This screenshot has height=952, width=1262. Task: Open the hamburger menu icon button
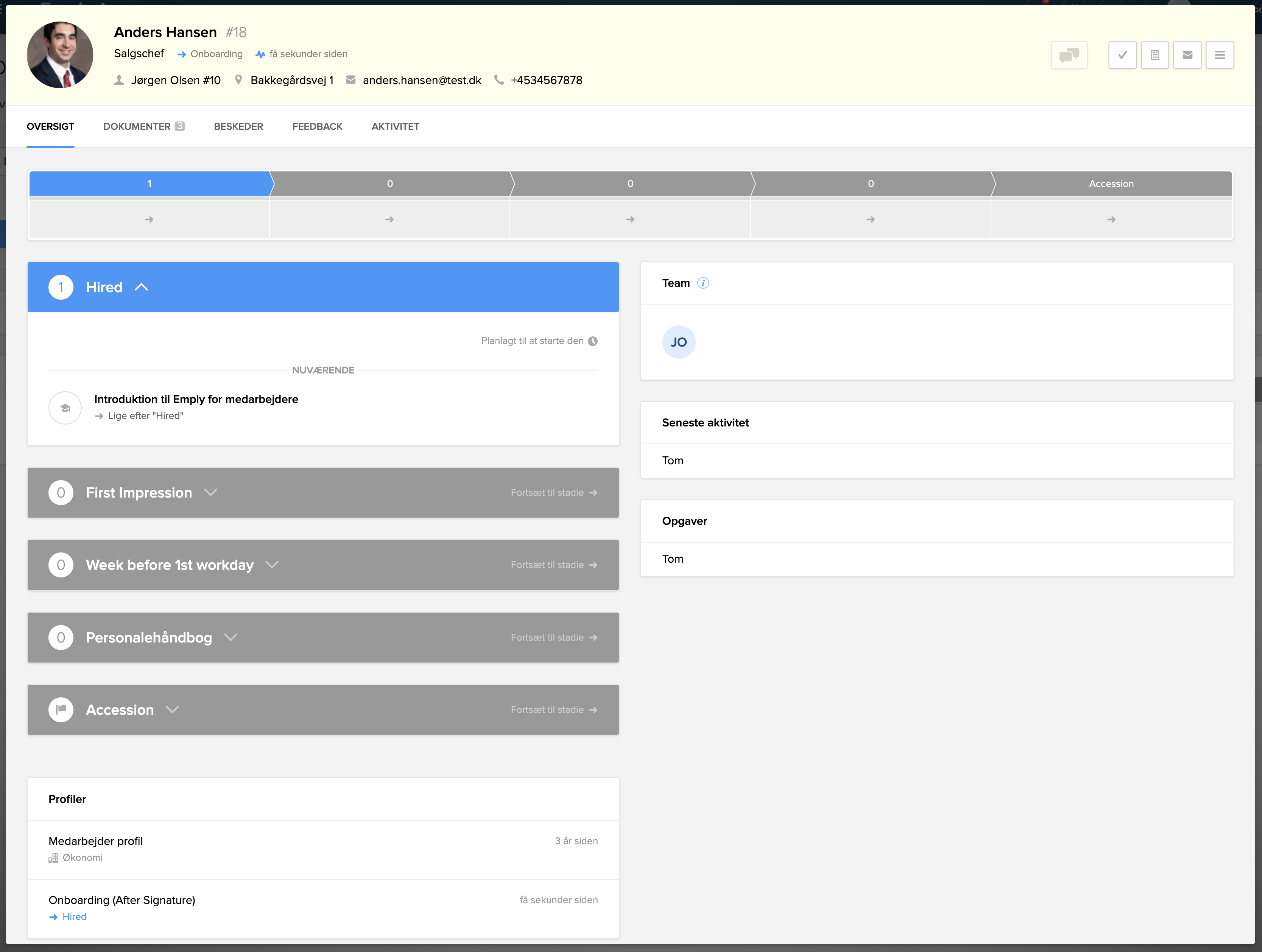pos(1220,55)
